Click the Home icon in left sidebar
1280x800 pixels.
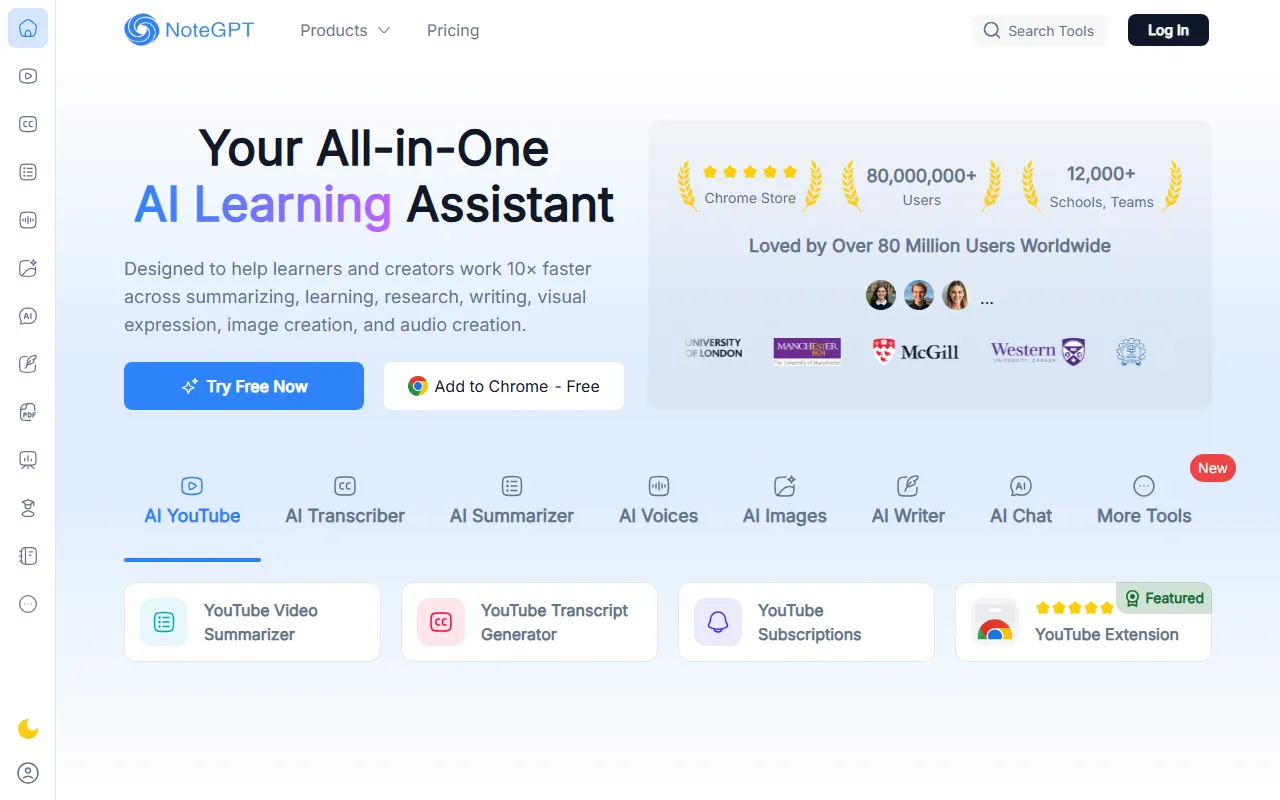[x=28, y=28]
